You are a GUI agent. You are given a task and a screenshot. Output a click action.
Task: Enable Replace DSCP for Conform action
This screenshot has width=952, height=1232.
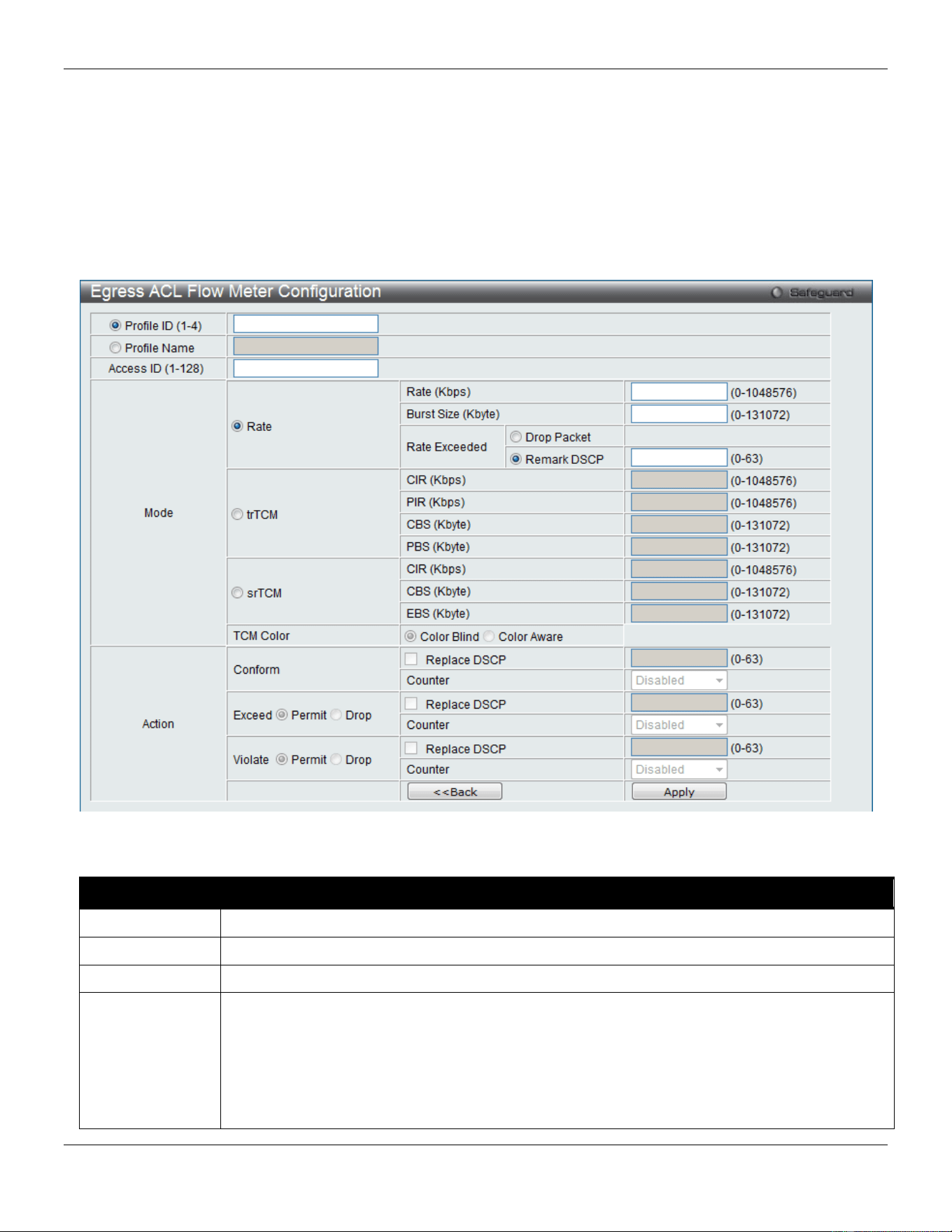click(411, 659)
